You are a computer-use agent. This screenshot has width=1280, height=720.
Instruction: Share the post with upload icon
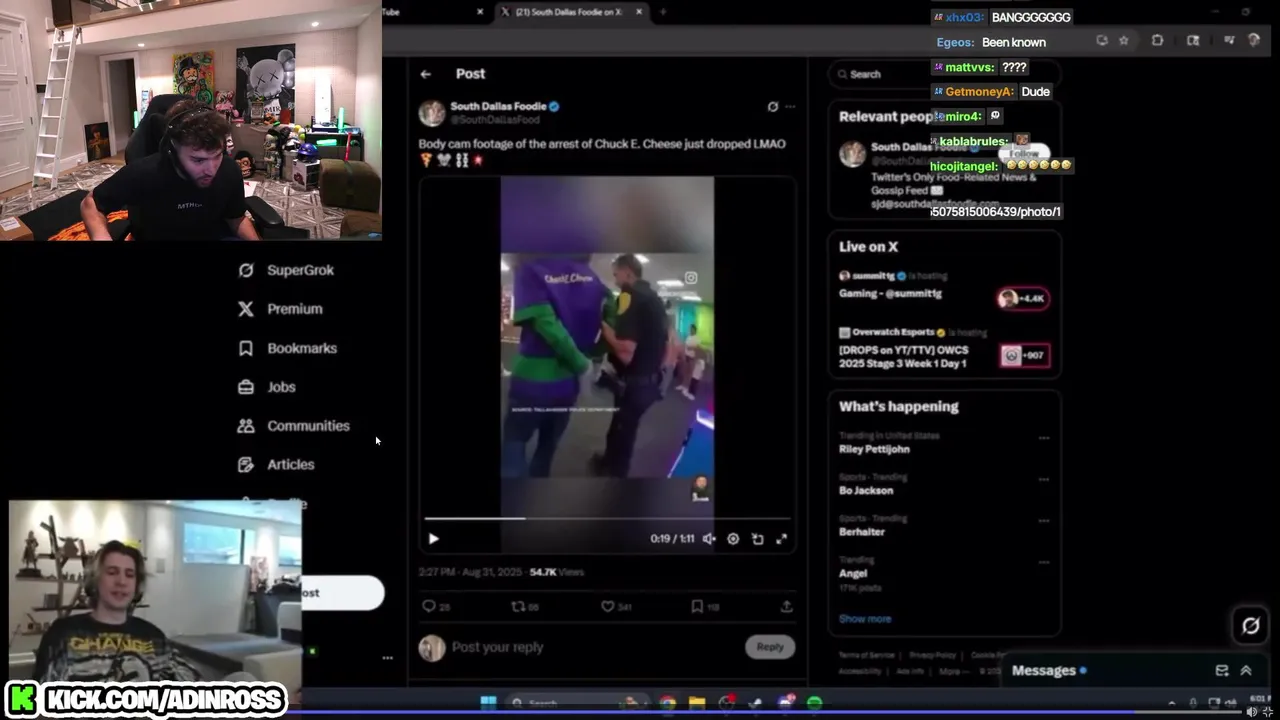[786, 606]
